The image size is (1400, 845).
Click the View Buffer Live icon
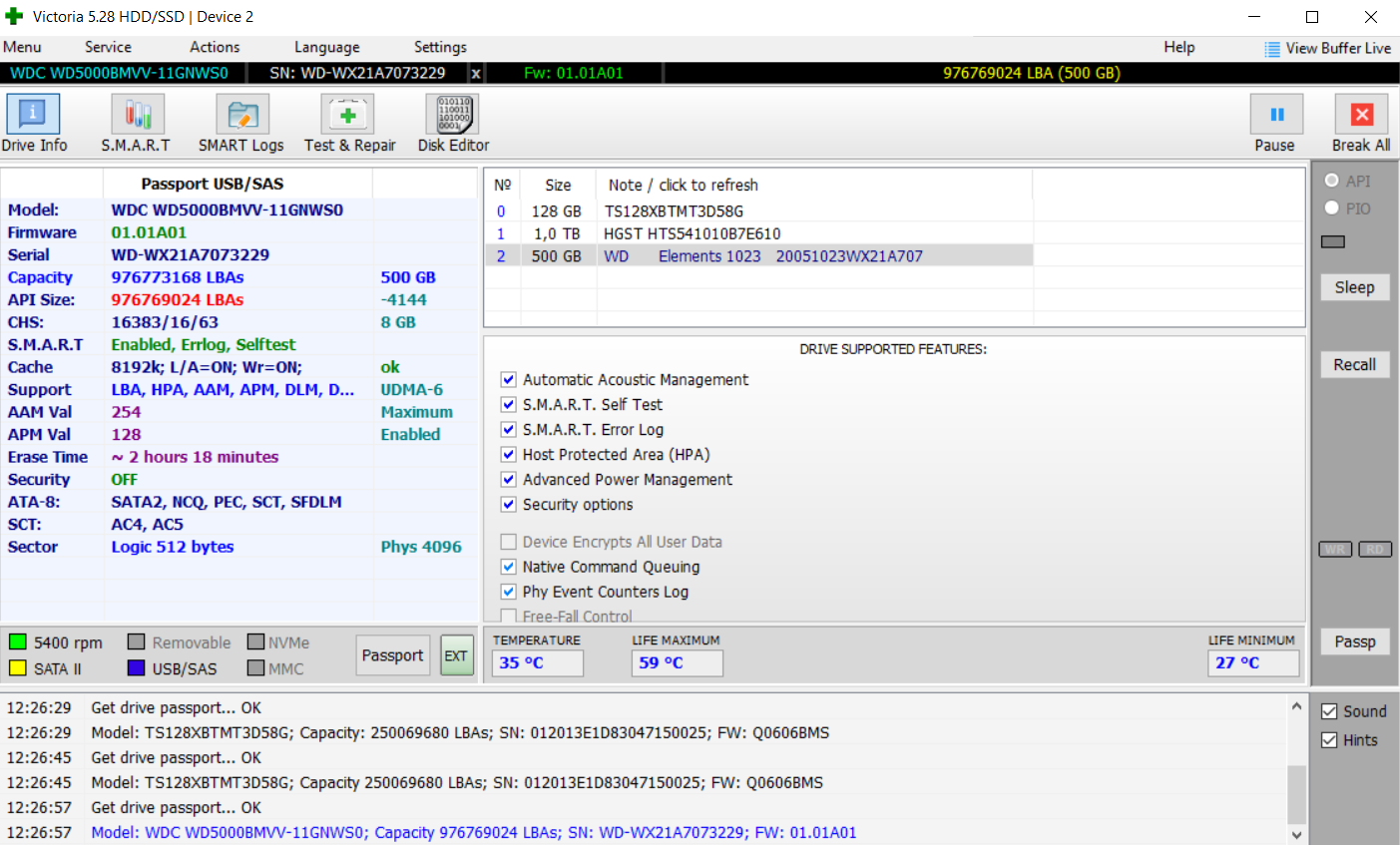click(x=1272, y=49)
